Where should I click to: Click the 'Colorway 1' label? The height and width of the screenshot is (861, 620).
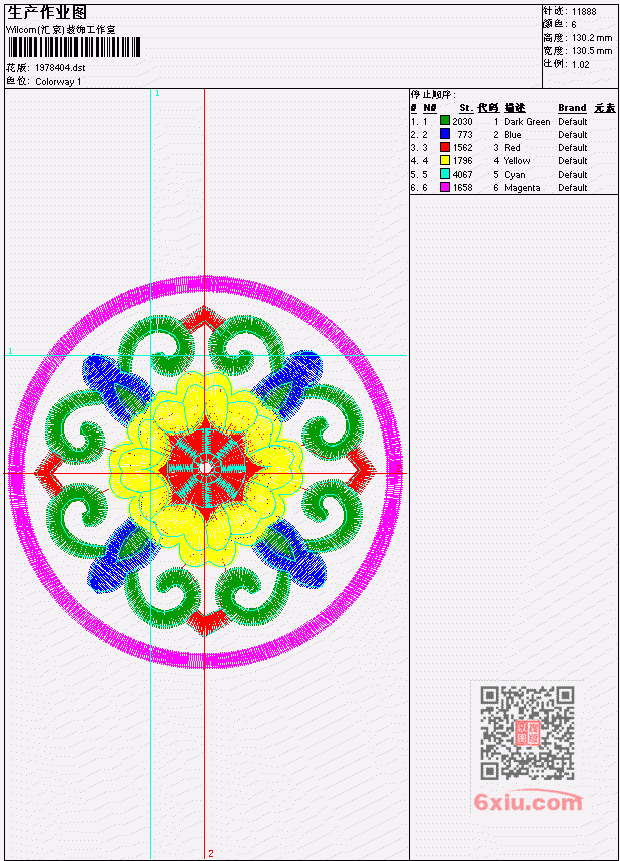click(x=58, y=82)
